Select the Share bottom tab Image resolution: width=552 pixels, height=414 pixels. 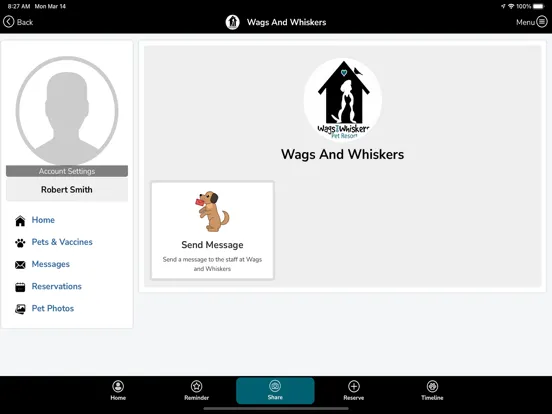pos(275,391)
